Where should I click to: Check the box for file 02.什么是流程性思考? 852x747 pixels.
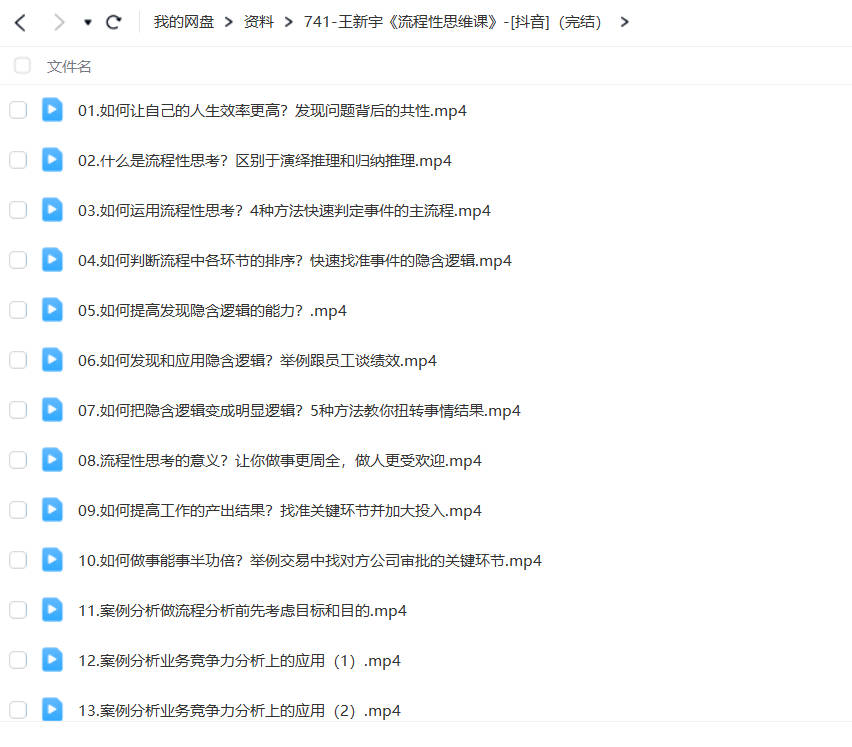(x=18, y=160)
